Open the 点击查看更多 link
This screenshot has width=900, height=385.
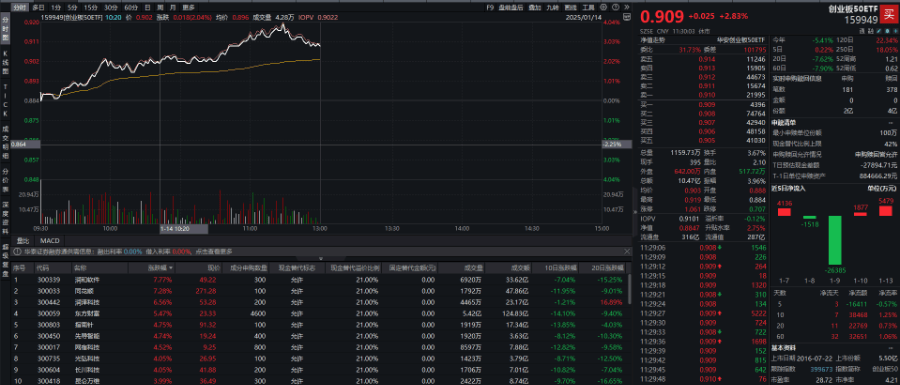click(214, 251)
